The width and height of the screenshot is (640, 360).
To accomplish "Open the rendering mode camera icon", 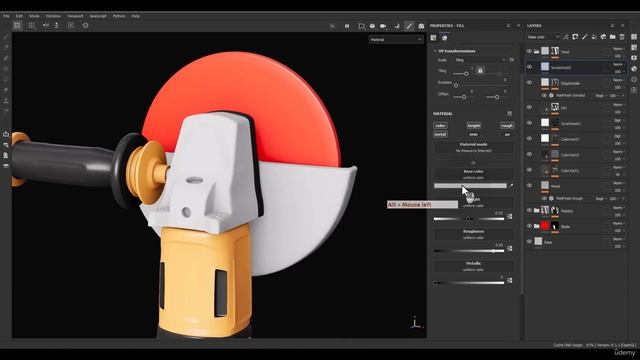I will (421, 26).
